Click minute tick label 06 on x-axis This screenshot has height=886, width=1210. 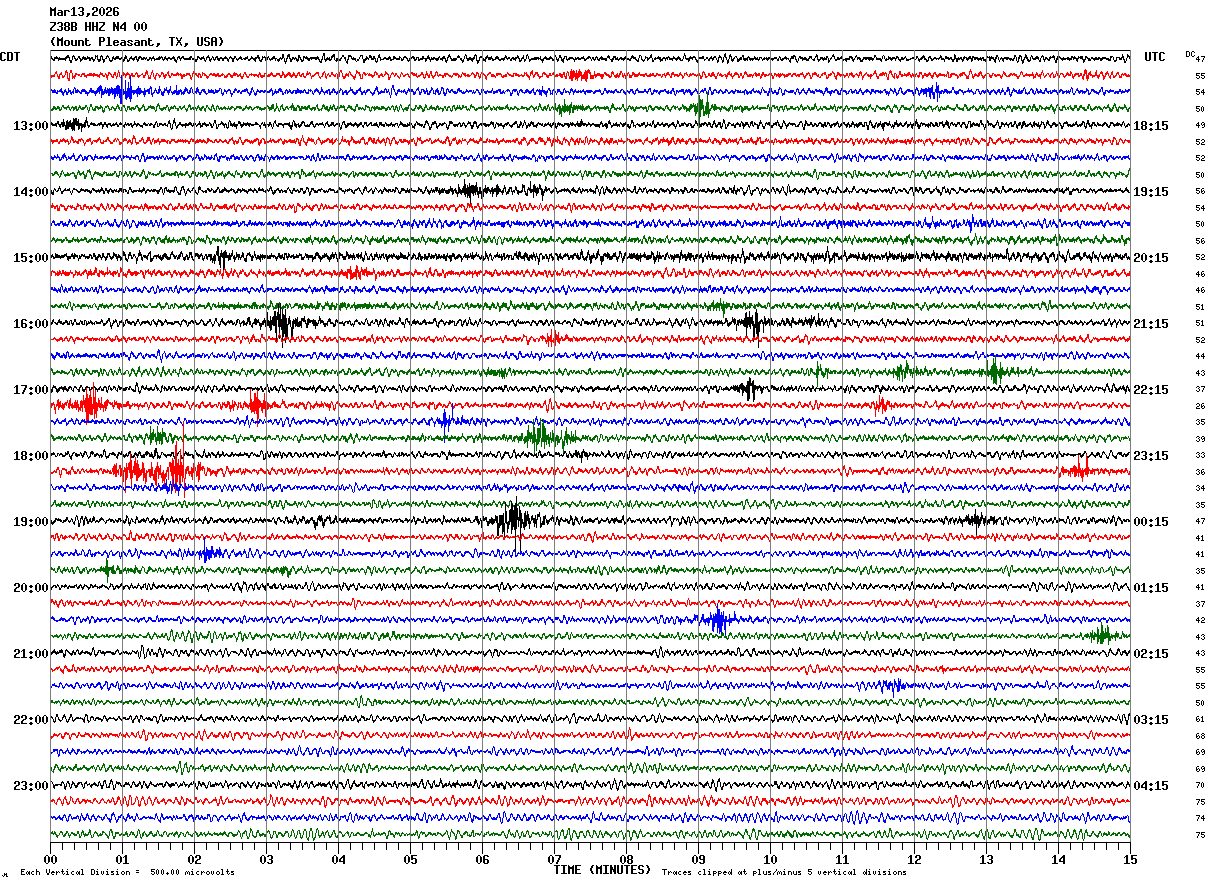point(482,859)
